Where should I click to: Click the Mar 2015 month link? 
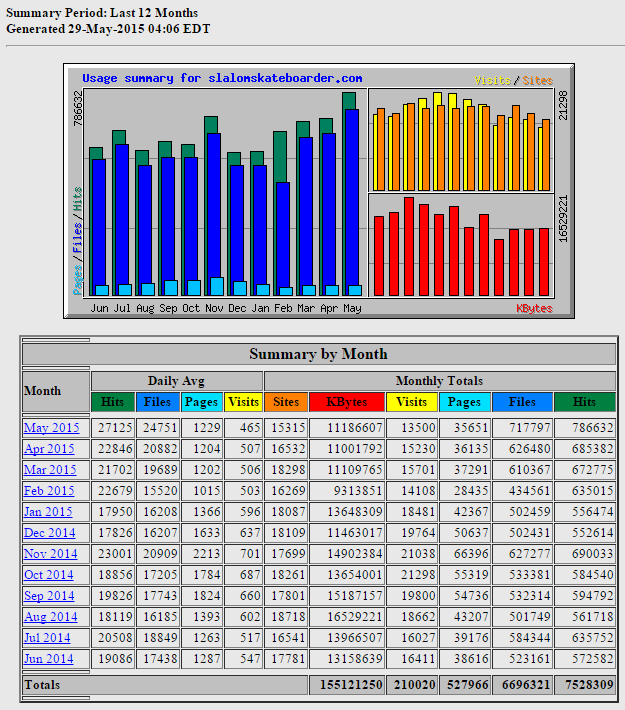click(50, 470)
